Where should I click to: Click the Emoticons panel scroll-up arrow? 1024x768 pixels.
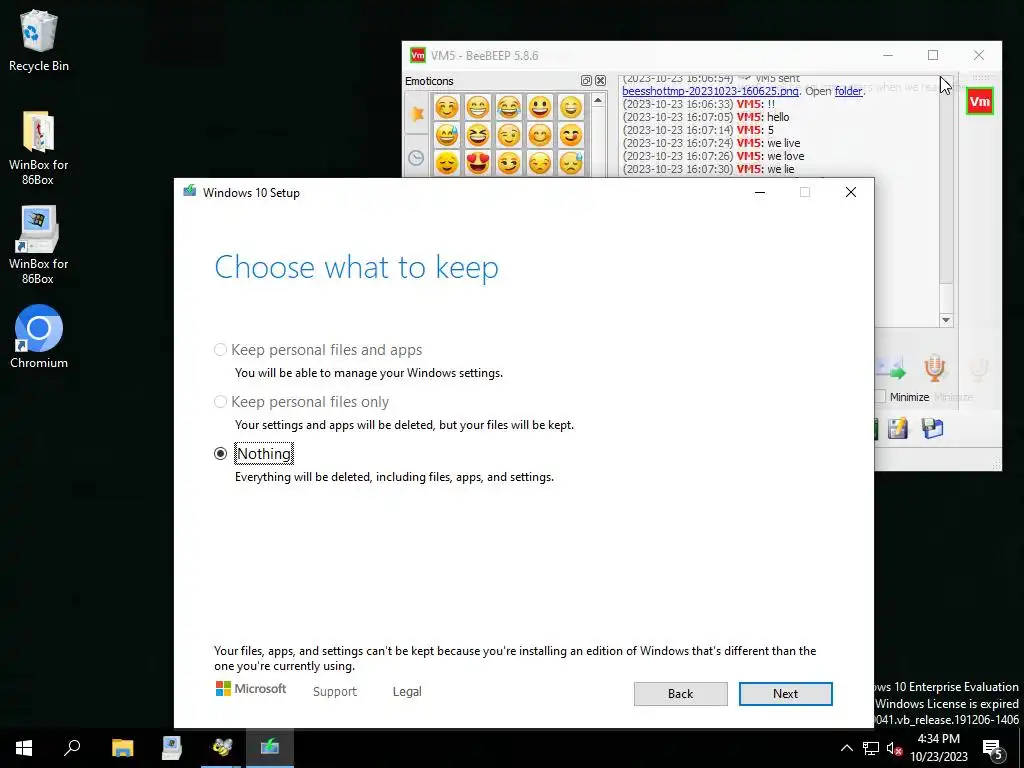(x=598, y=101)
